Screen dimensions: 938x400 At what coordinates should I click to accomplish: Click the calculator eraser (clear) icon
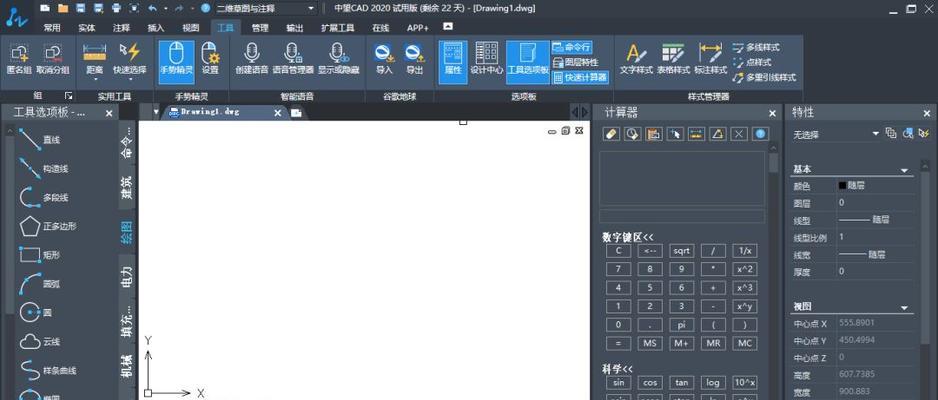611,134
